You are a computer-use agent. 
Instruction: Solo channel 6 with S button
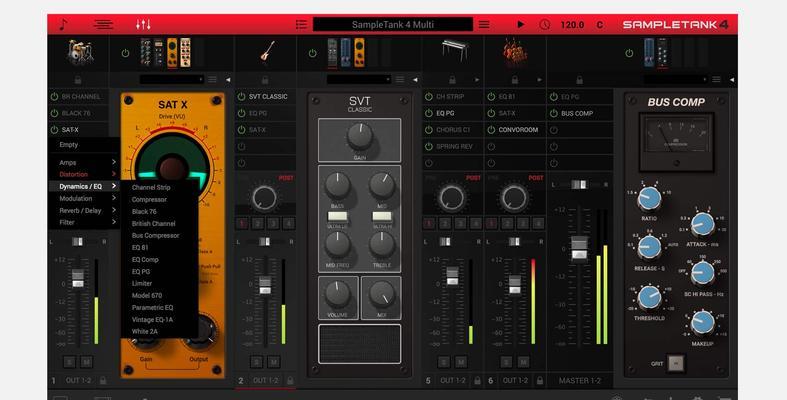(506, 361)
